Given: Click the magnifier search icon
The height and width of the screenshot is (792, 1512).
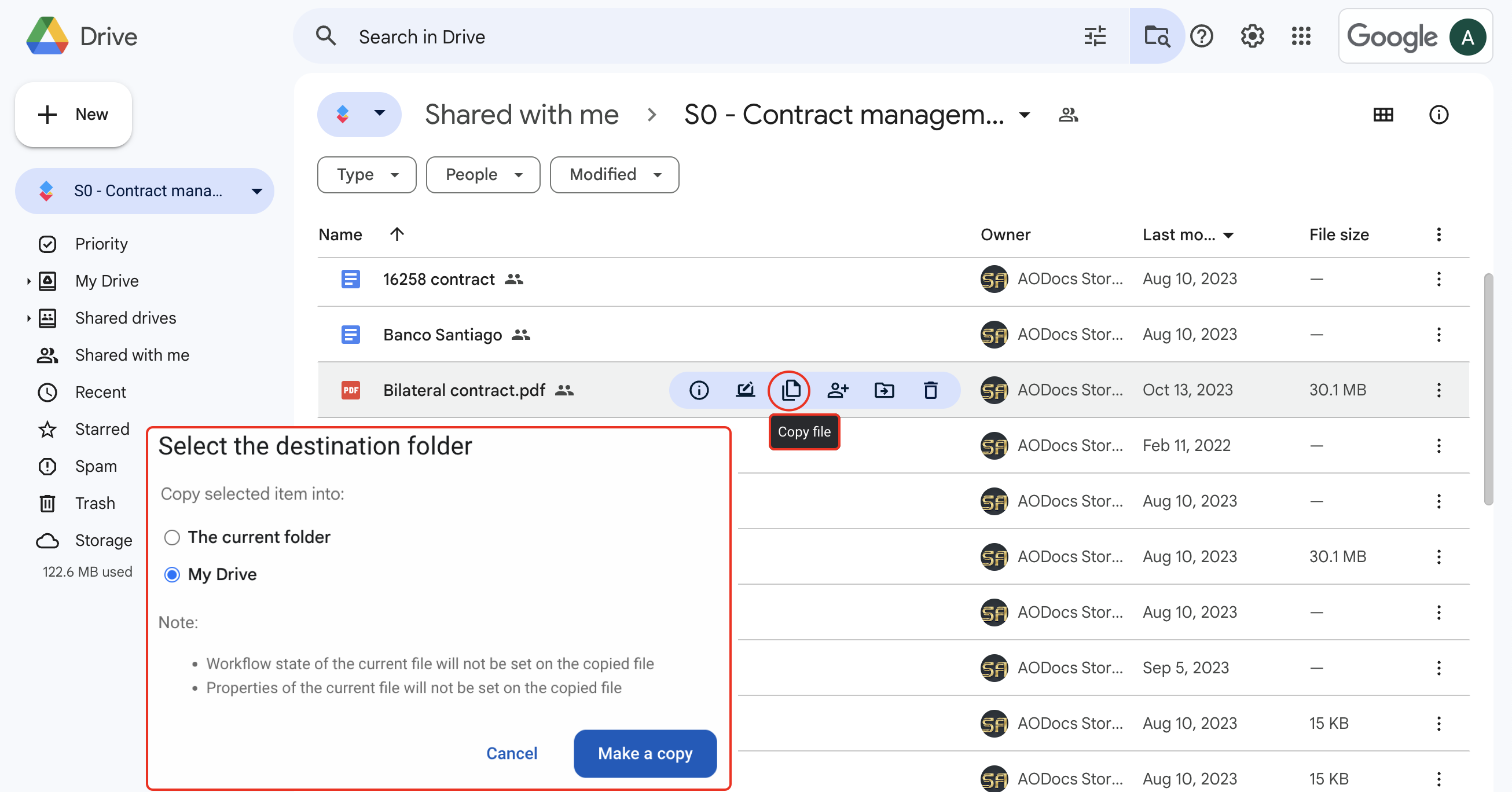Looking at the screenshot, I should pos(326,36).
